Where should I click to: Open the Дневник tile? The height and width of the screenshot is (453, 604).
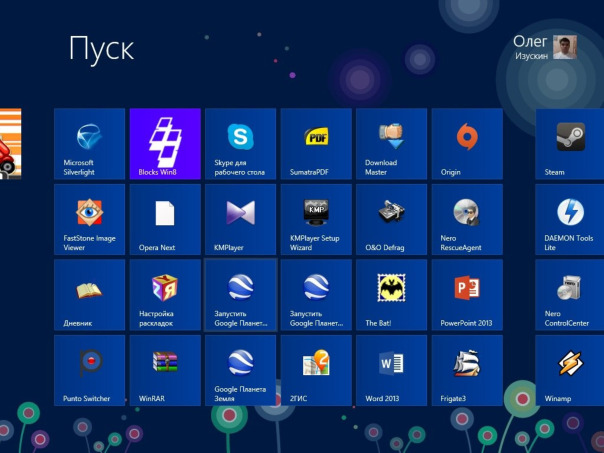coord(89,295)
